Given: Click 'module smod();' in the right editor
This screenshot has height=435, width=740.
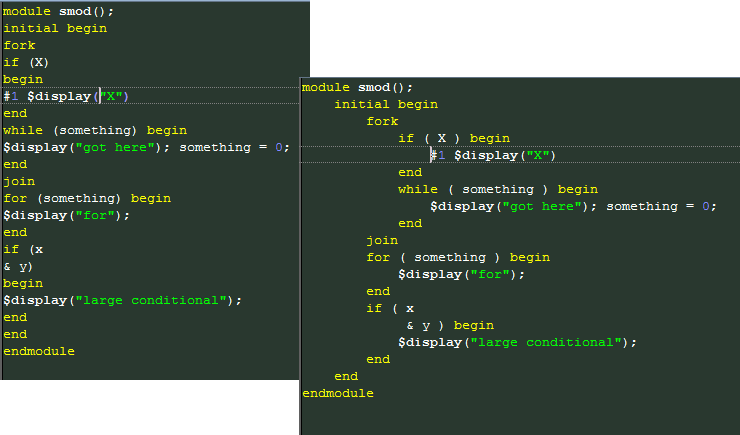Looking at the screenshot, I should 357,88.
